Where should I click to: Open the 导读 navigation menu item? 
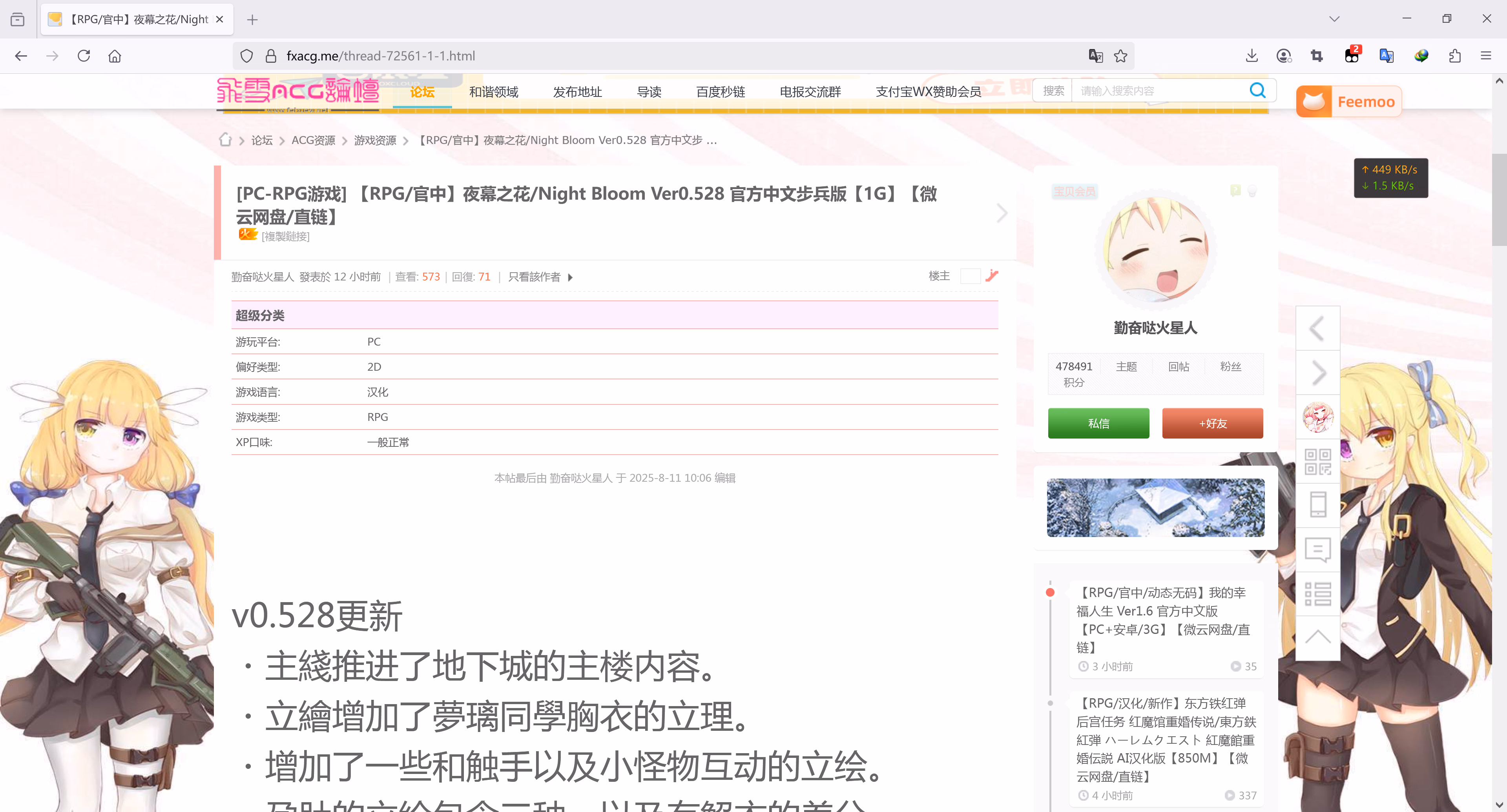pos(649,92)
